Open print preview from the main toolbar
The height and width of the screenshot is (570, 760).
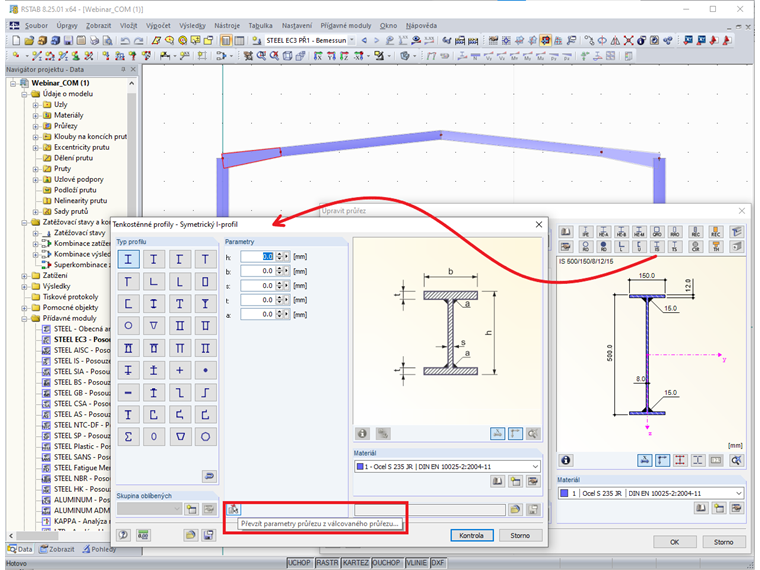pyautogui.click(x=108, y=41)
